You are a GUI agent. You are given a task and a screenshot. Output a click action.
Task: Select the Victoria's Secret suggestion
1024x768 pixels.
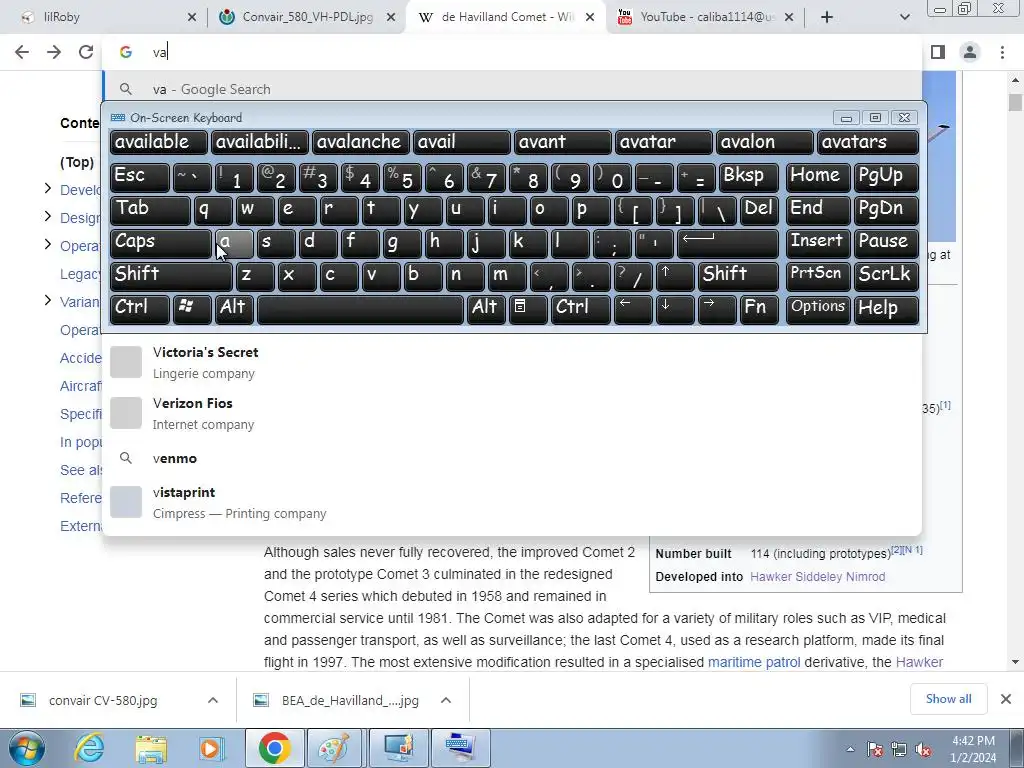pyautogui.click(x=513, y=362)
